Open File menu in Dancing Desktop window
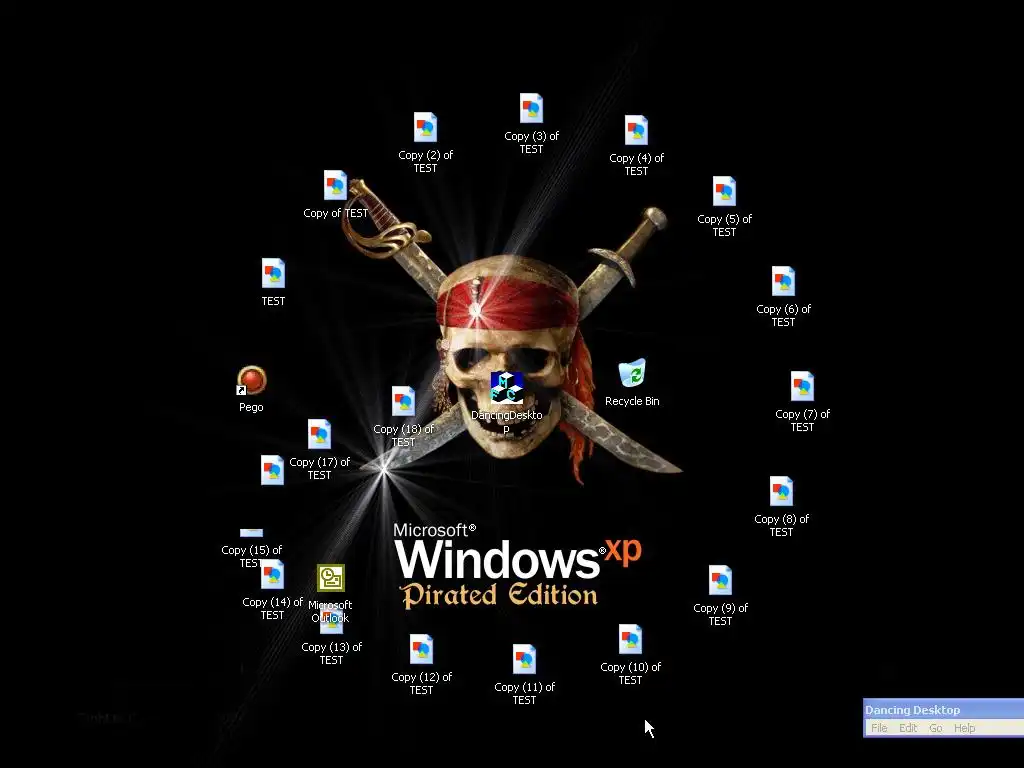Image resolution: width=1024 pixels, height=768 pixels. coord(879,728)
